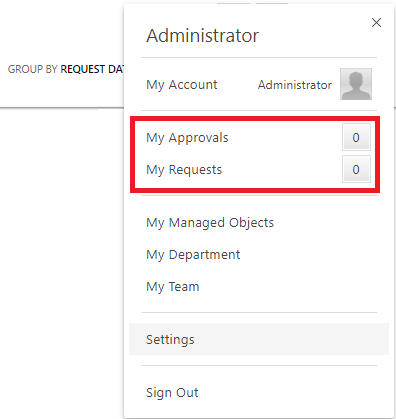The image size is (396, 419).
Task: Close the Administrator user panel
Action: [376, 23]
